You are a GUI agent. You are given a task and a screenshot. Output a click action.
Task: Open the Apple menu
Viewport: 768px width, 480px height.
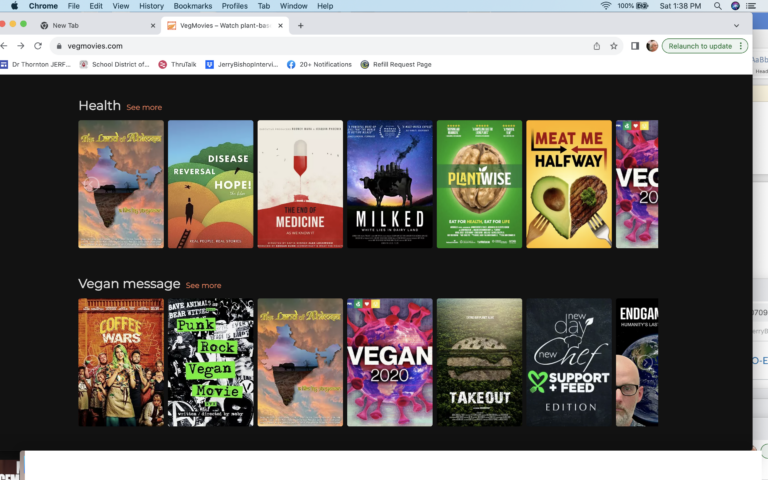coord(14,6)
